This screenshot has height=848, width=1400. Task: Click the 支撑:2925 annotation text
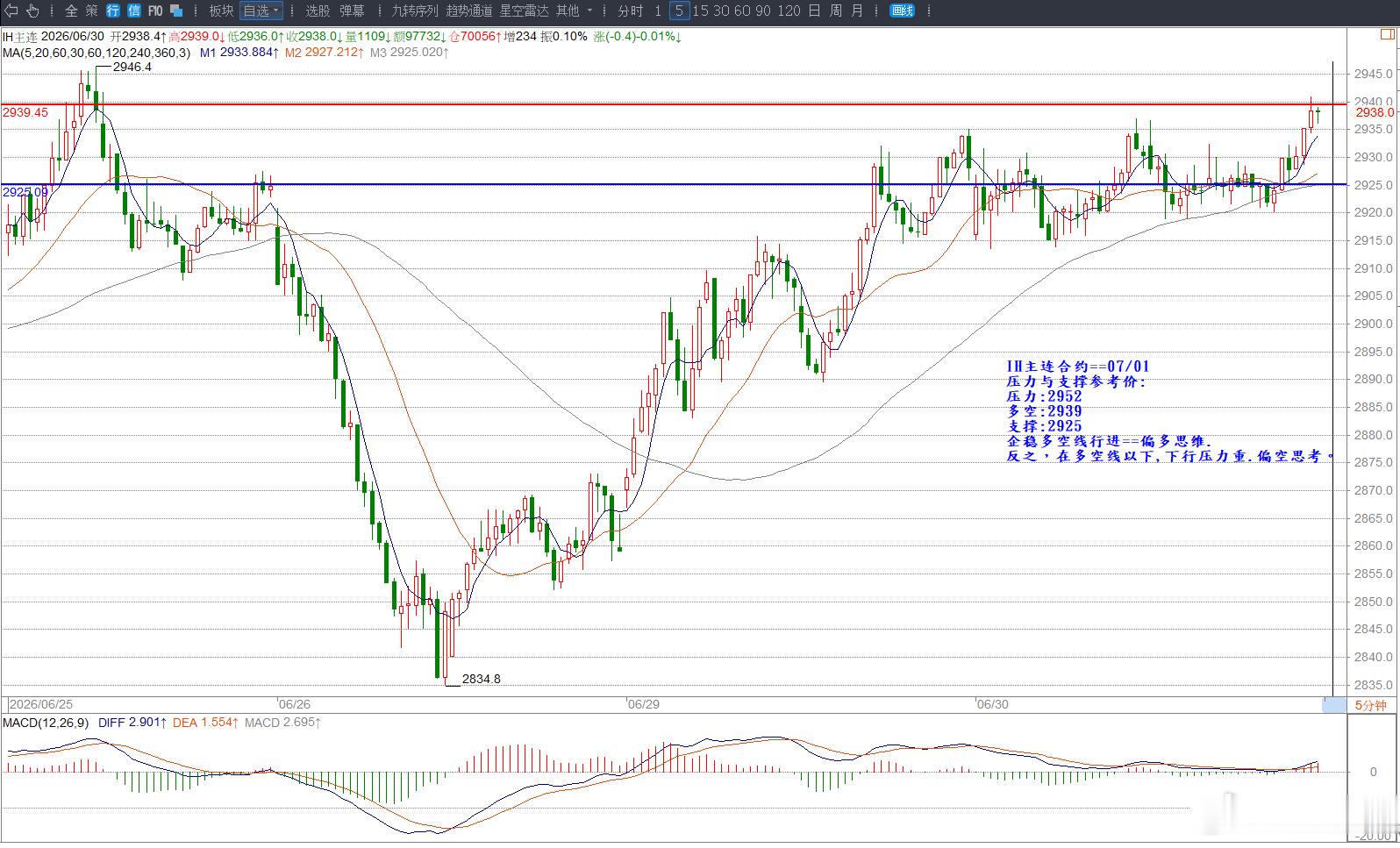(1045, 426)
